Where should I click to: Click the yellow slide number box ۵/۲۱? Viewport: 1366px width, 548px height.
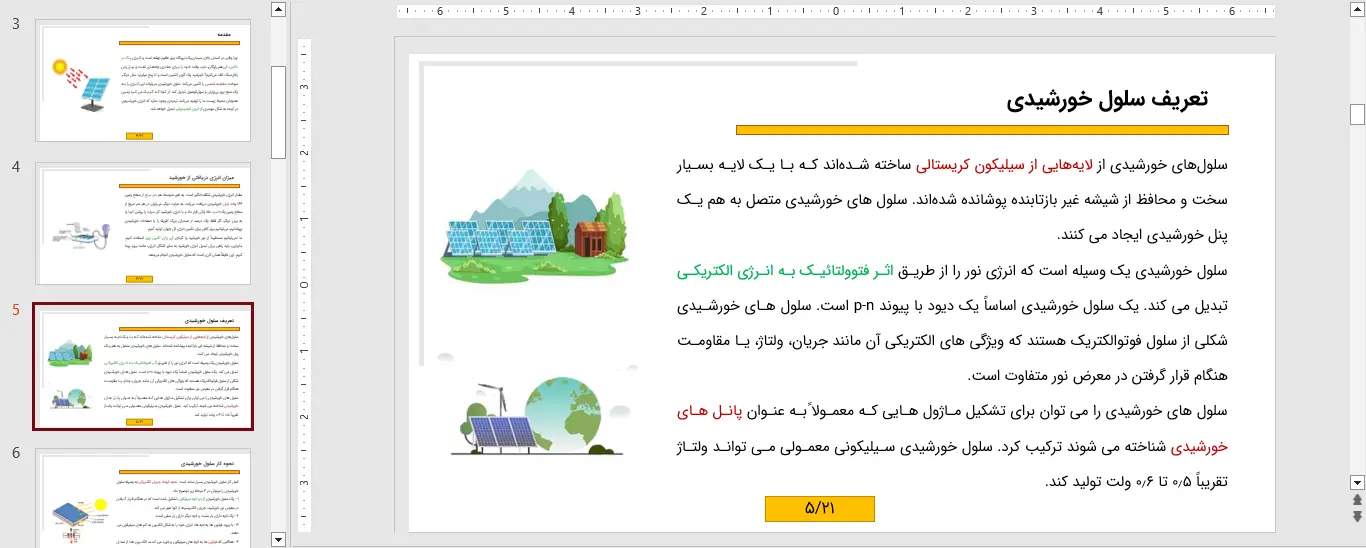tap(820, 508)
